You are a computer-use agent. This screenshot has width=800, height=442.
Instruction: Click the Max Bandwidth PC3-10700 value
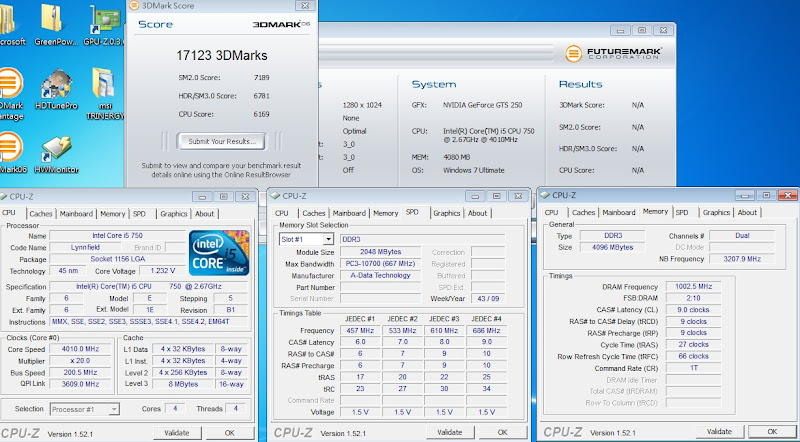380,264
